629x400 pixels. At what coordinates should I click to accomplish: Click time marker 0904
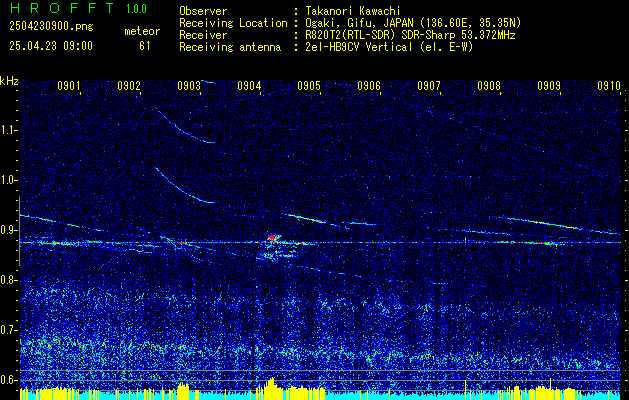click(x=249, y=85)
